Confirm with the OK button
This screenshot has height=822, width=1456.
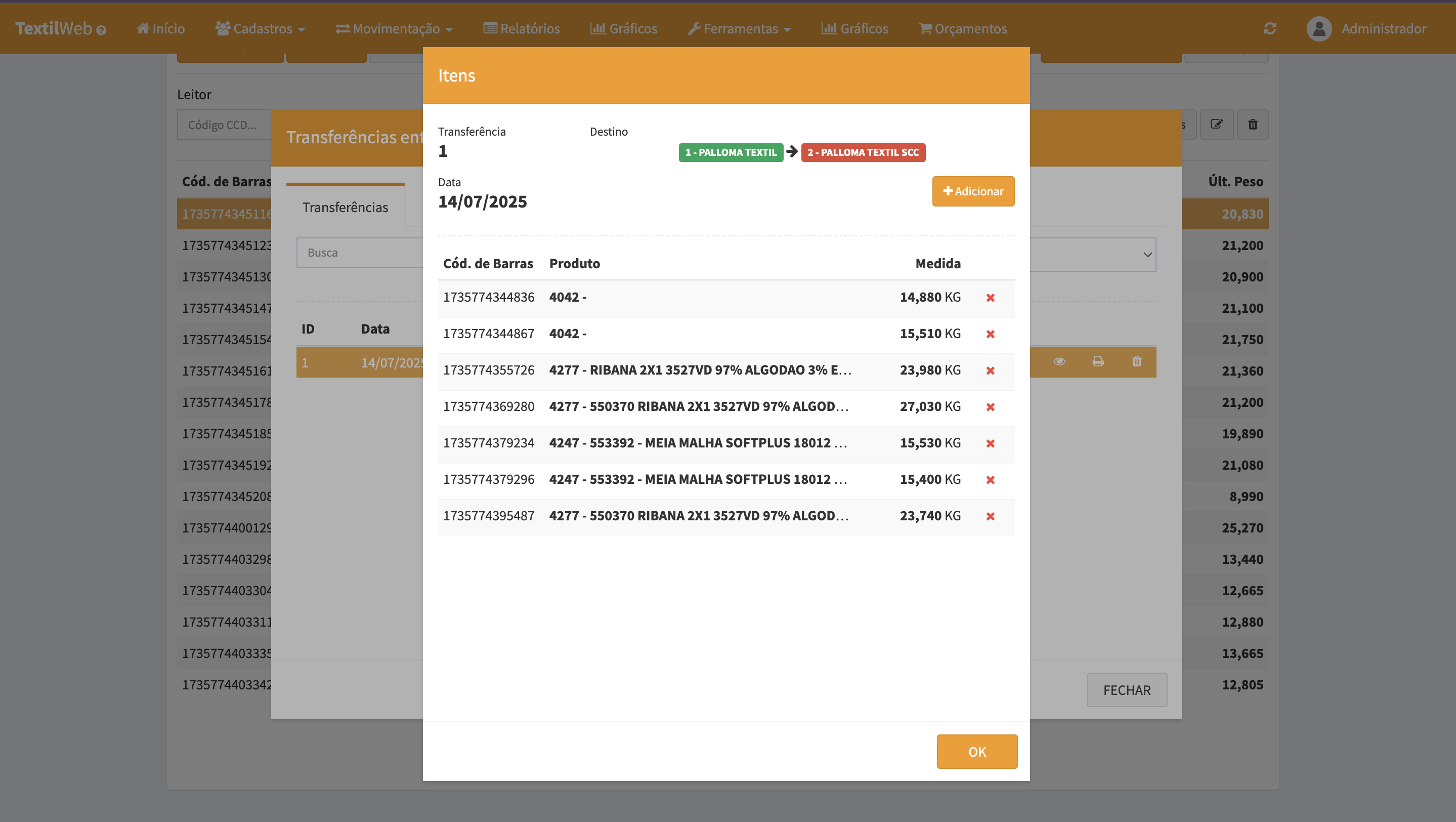[977, 751]
